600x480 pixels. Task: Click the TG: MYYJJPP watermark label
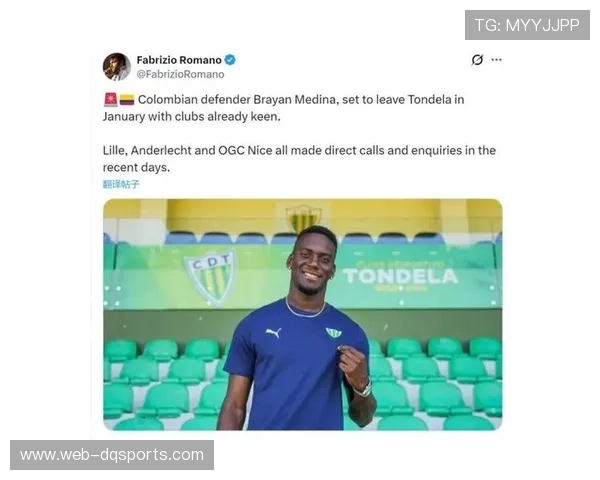coord(527,25)
